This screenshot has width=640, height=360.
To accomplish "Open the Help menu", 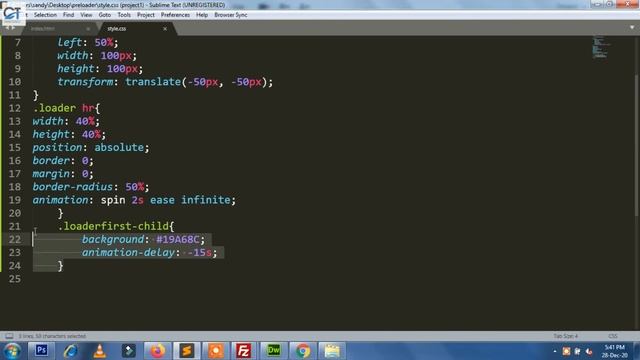I will pyautogui.click(x=202, y=15).
